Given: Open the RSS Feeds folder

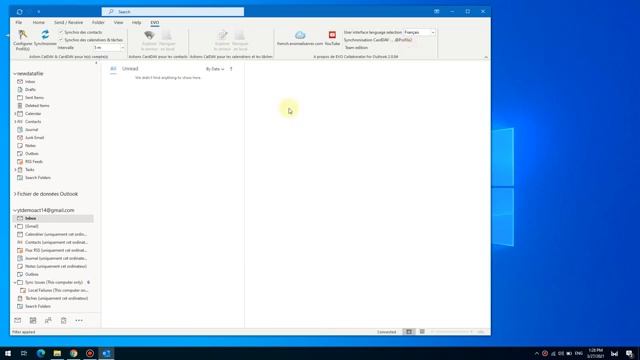Looking at the screenshot, I should (34, 162).
